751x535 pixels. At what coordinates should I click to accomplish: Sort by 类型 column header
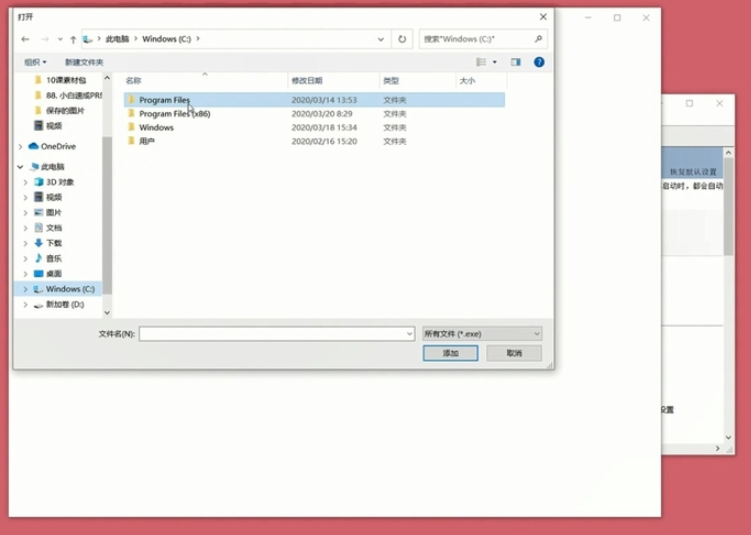tap(391, 81)
